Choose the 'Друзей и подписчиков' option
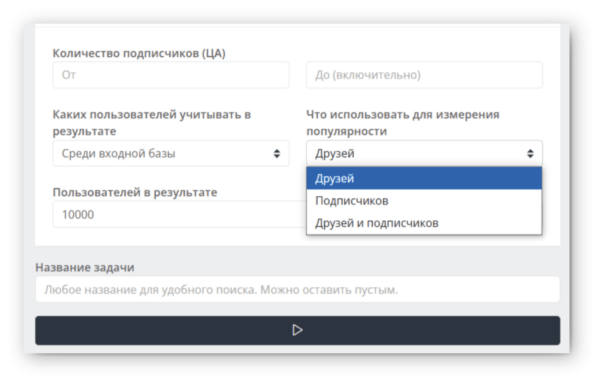 click(x=424, y=223)
